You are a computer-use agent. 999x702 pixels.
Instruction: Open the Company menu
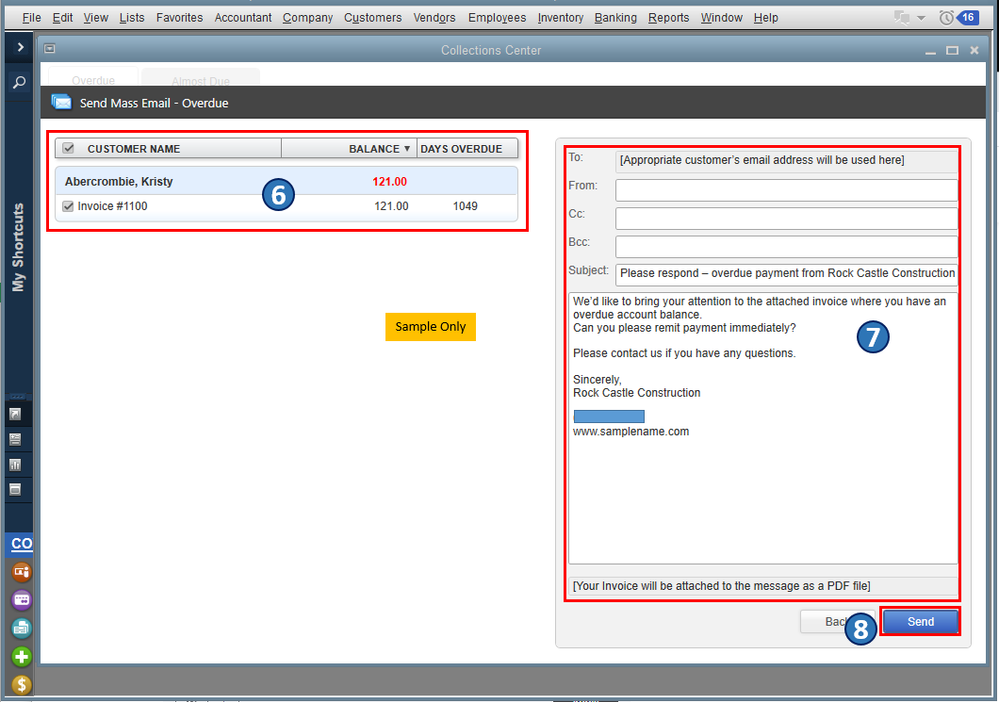click(308, 18)
